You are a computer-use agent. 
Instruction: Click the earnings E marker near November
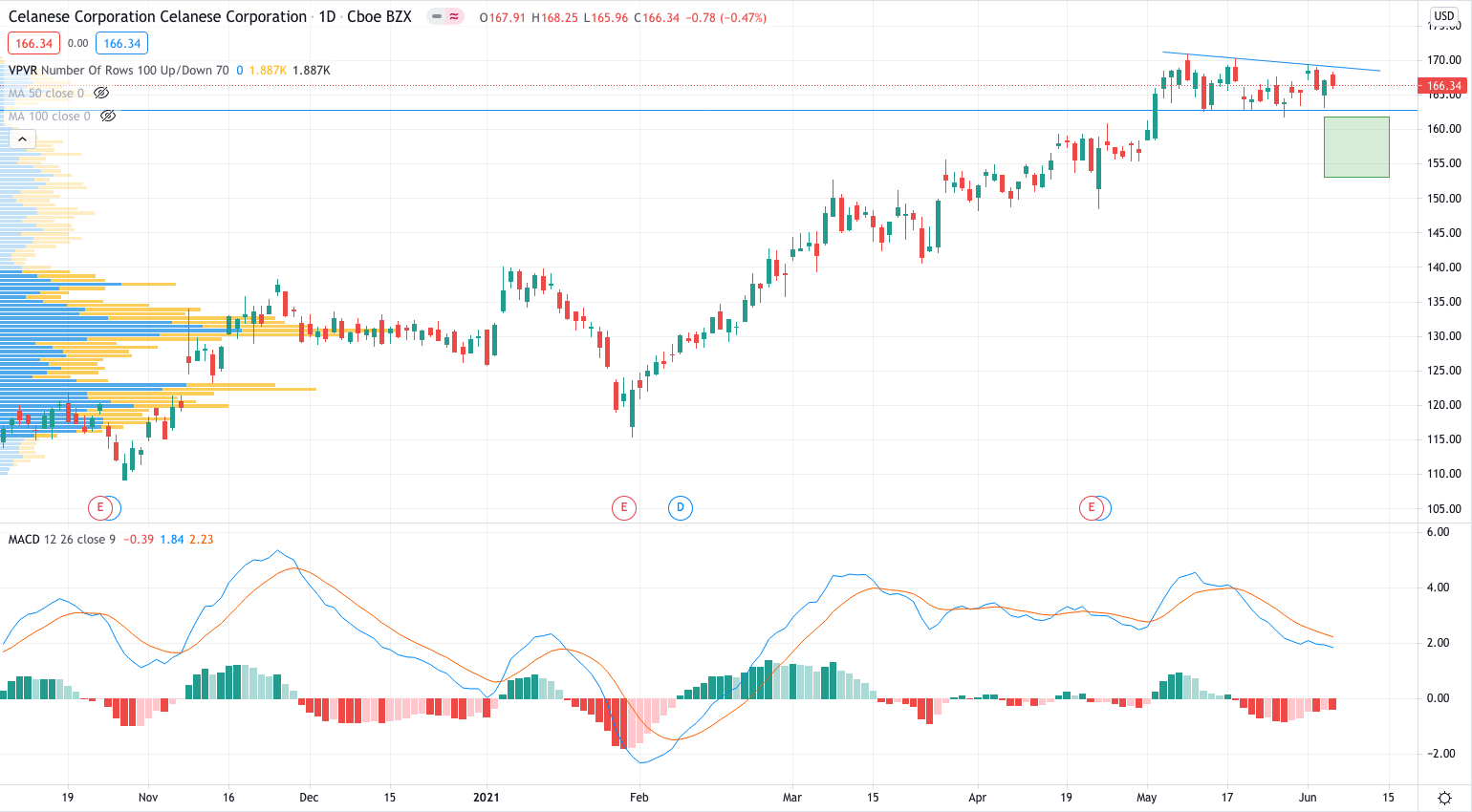tap(99, 507)
